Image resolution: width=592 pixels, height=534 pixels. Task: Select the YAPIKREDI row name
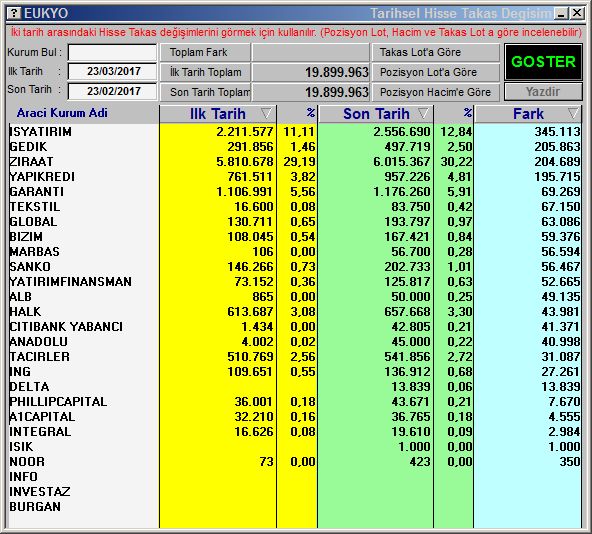coord(42,177)
